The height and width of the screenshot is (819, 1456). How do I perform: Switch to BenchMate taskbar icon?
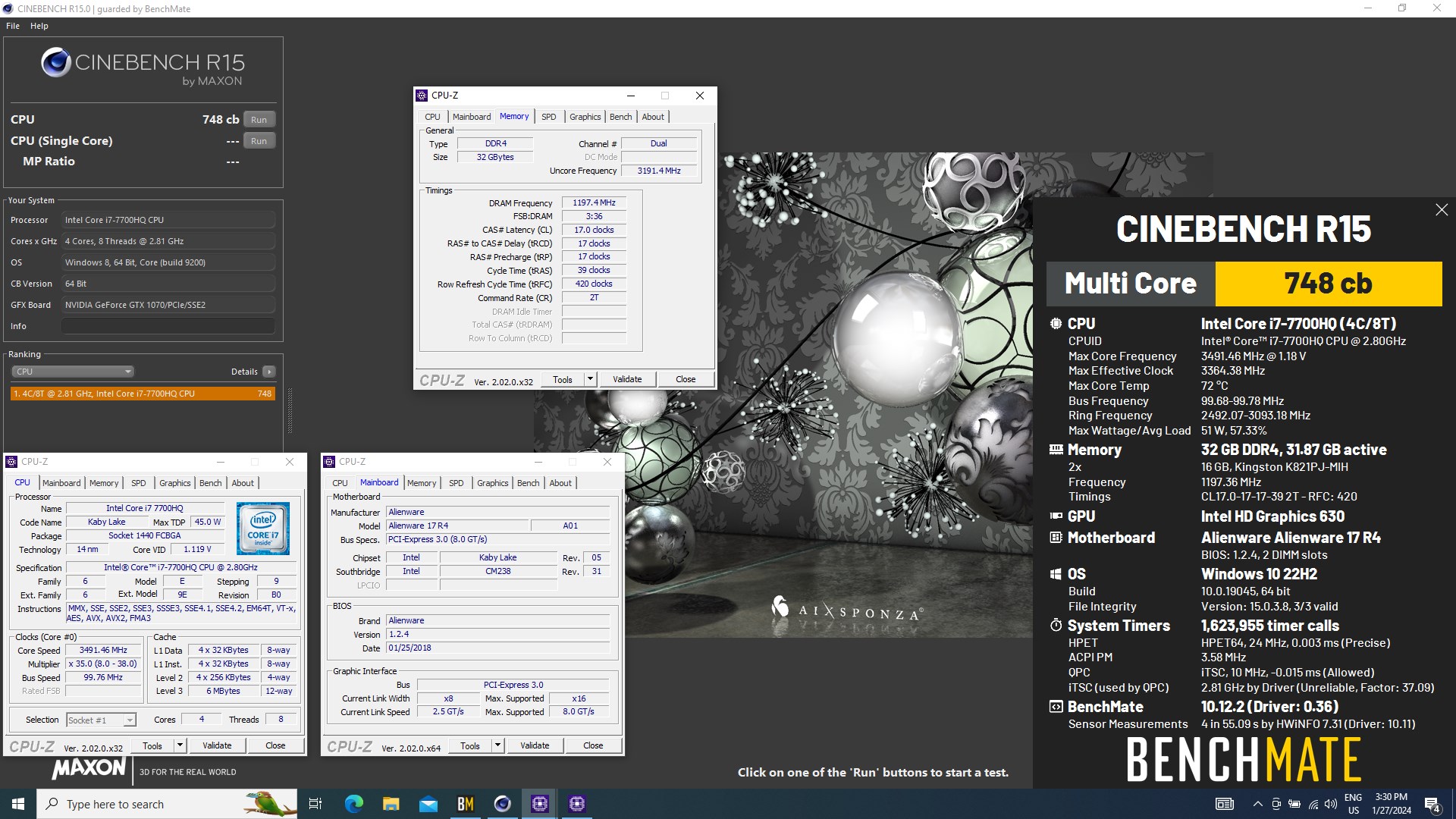click(465, 804)
